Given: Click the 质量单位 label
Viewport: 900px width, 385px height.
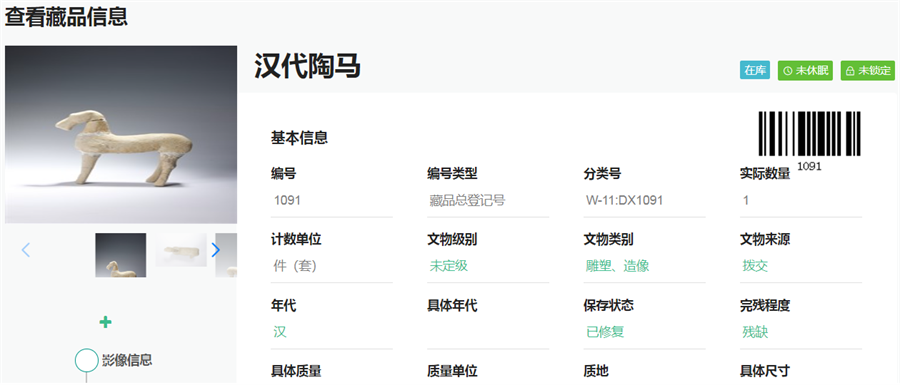Looking at the screenshot, I should pyautogui.click(x=452, y=372).
